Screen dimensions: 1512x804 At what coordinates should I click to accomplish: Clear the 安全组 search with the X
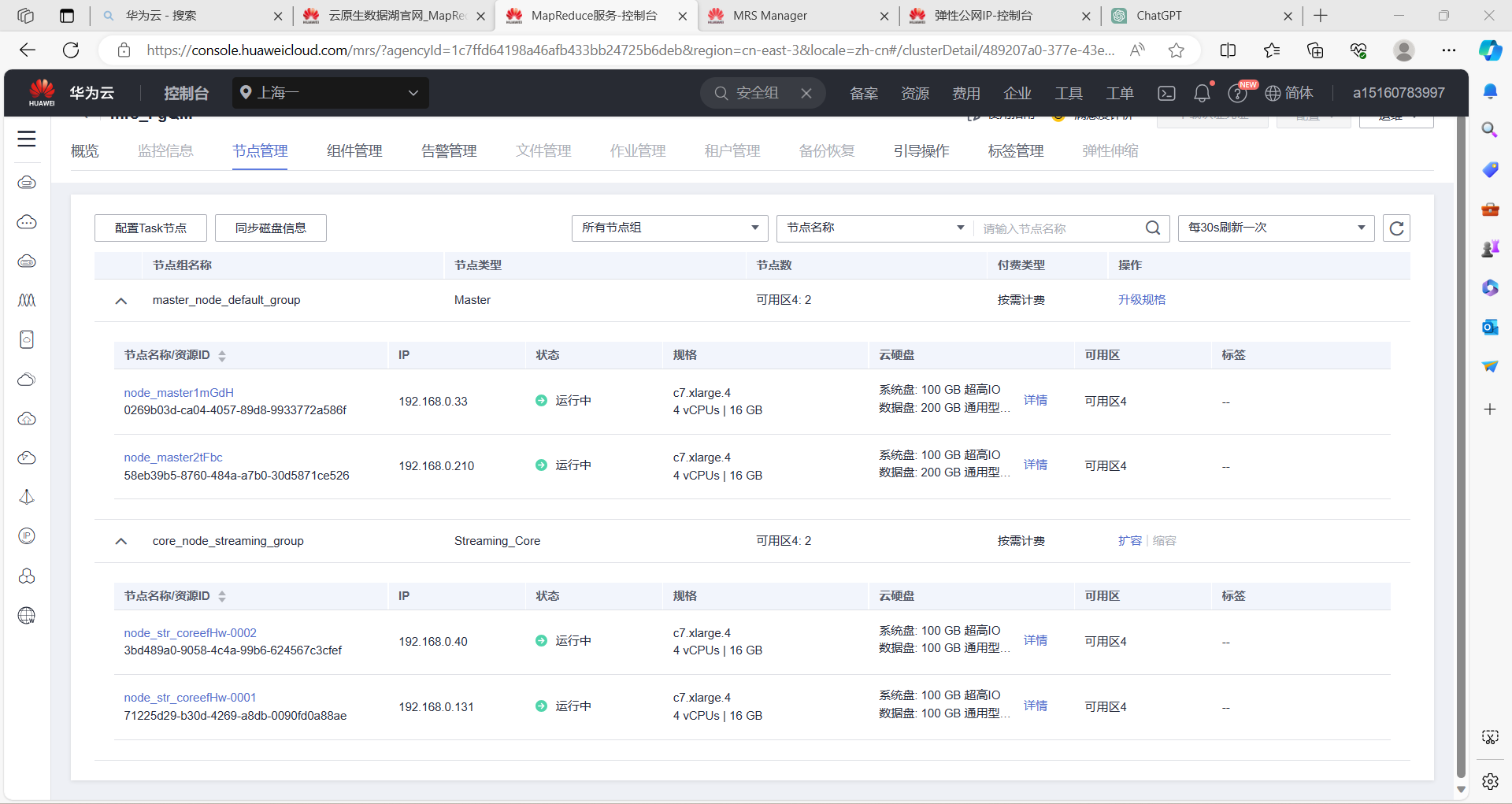(x=806, y=93)
